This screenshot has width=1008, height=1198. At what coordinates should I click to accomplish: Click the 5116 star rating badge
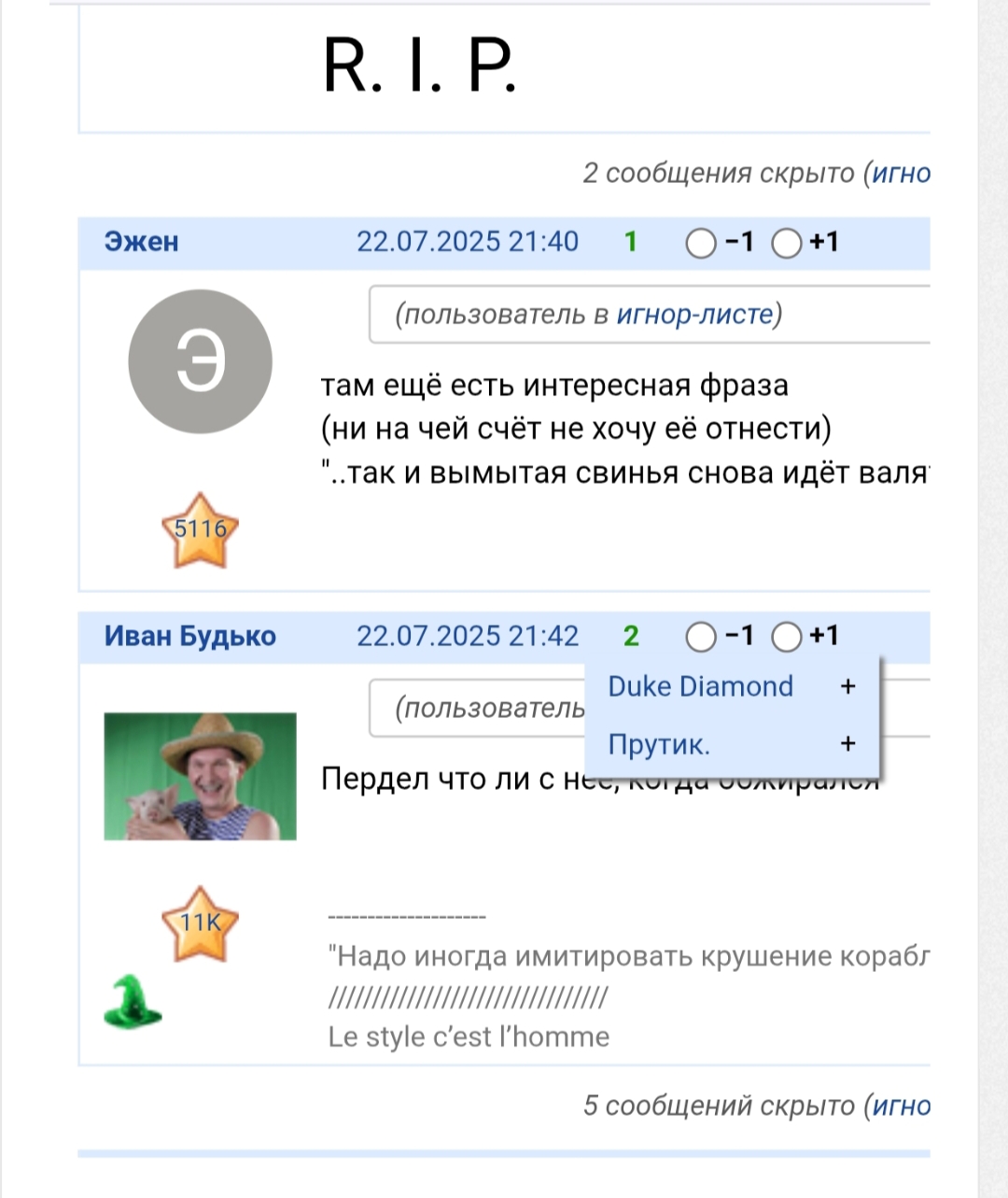point(201,530)
